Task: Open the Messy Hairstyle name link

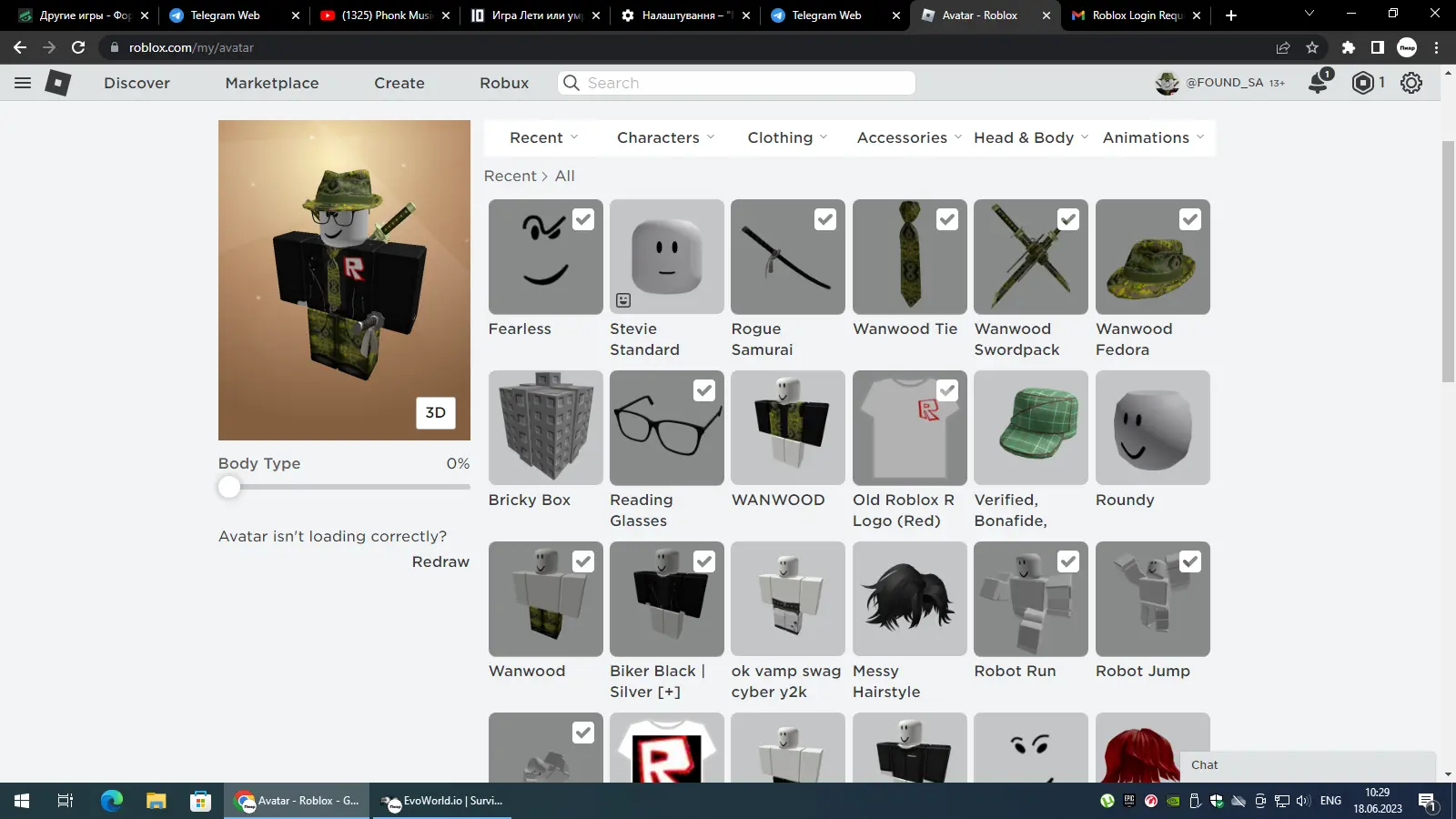Action: tap(886, 682)
